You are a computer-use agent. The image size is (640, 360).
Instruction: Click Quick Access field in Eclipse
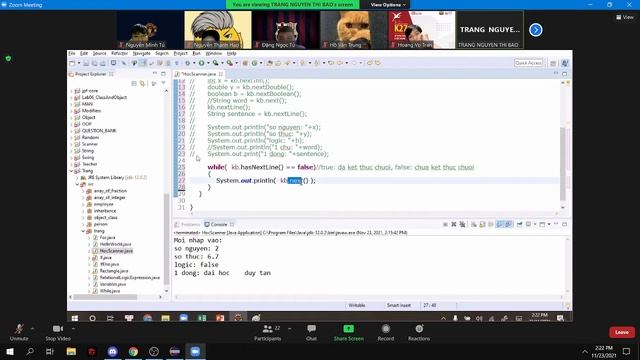pyautogui.click(x=529, y=63)
